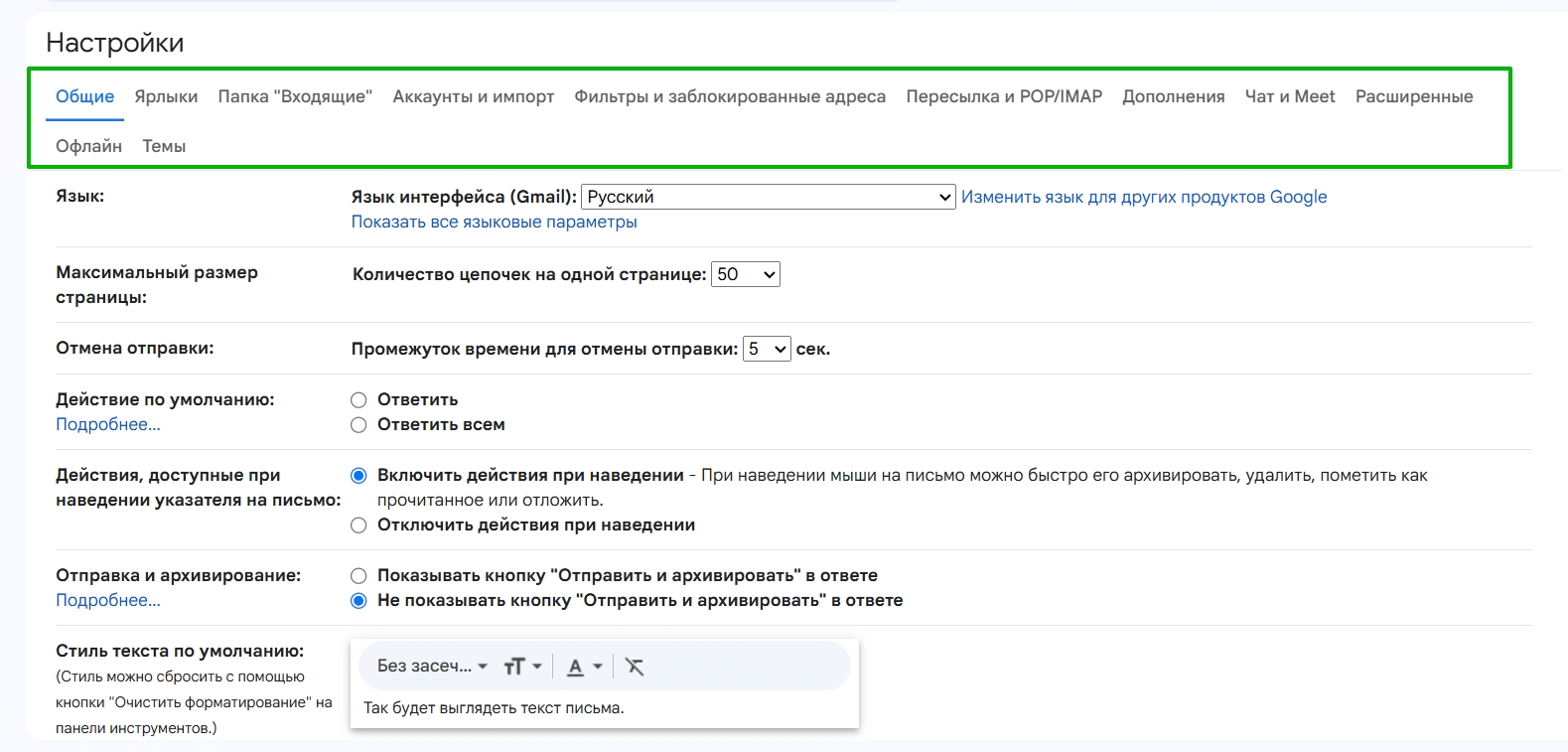
Task: Go to the "Пересылка и POP/IMAP" tab
Action: tap(1003, 96)
